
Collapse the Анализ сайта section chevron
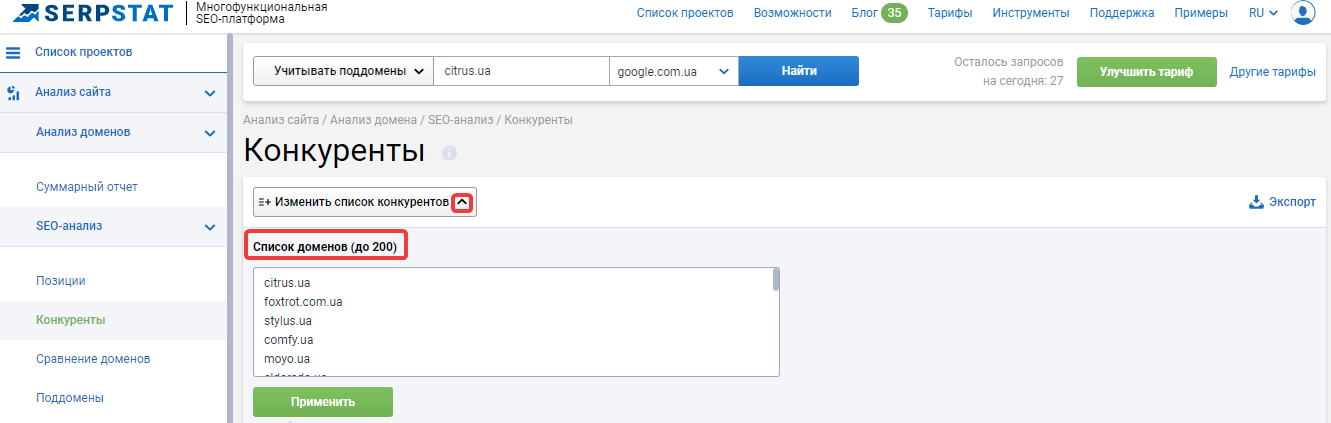[x=210, y=93]
